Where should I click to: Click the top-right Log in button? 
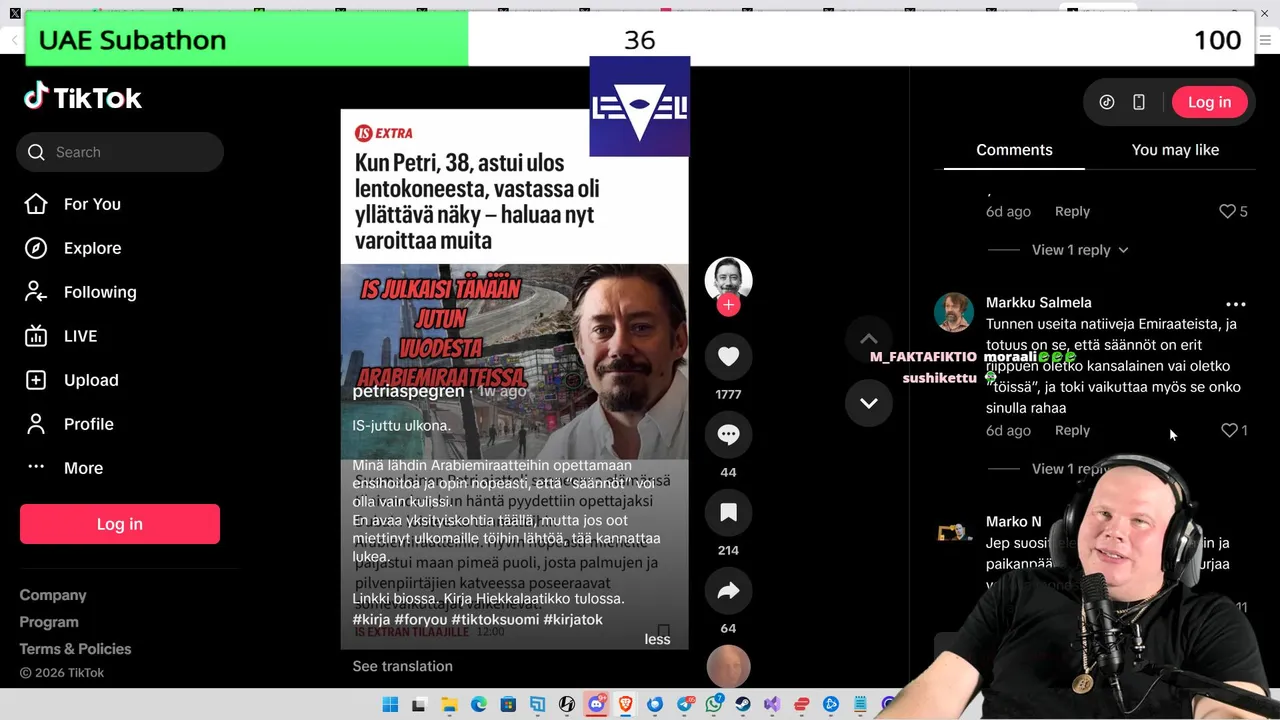pyautogui.click(x=1209, y=102)
